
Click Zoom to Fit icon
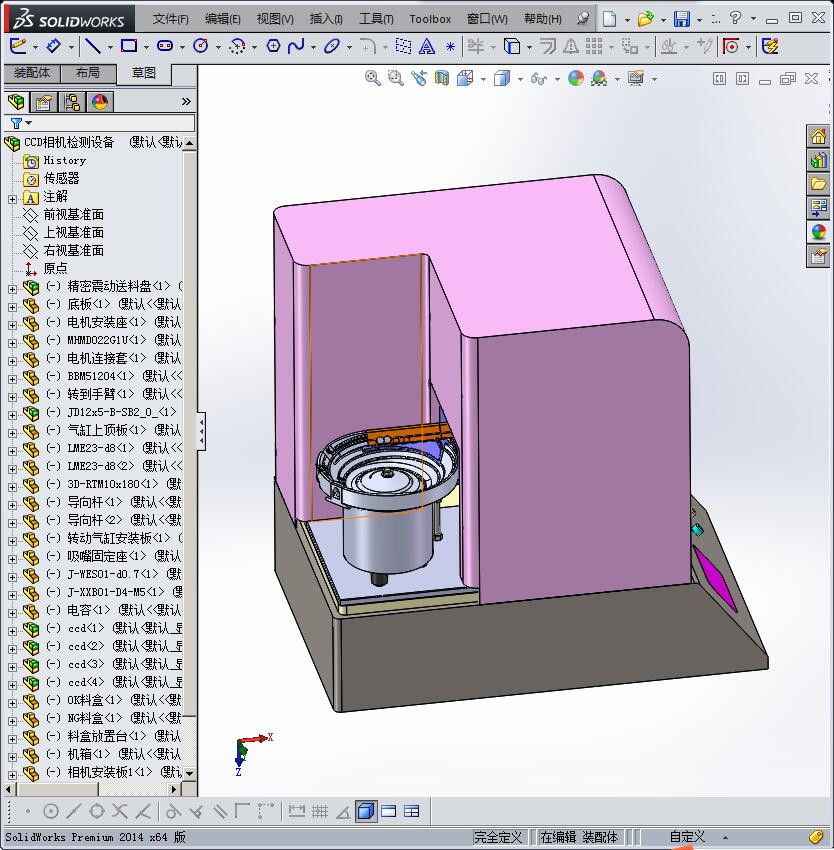click(373, 79)
